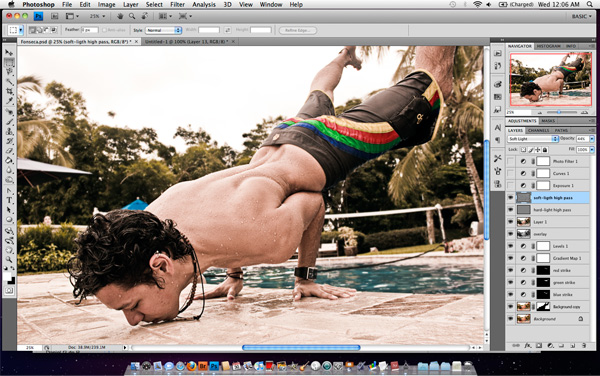This screenshot has height=376, width=600.
Task: Select the Zoom tool in toolbox
Action: tap(9, 260)
